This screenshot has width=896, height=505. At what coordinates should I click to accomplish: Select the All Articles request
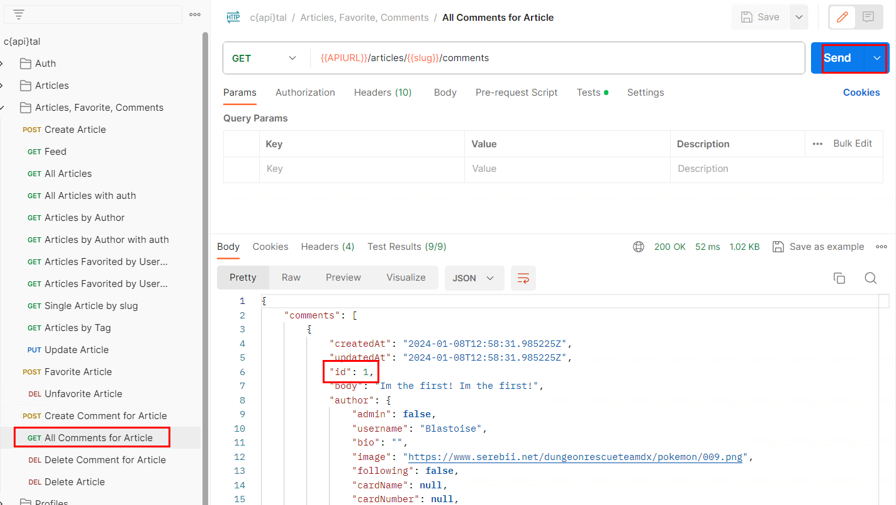click(68, 174)
